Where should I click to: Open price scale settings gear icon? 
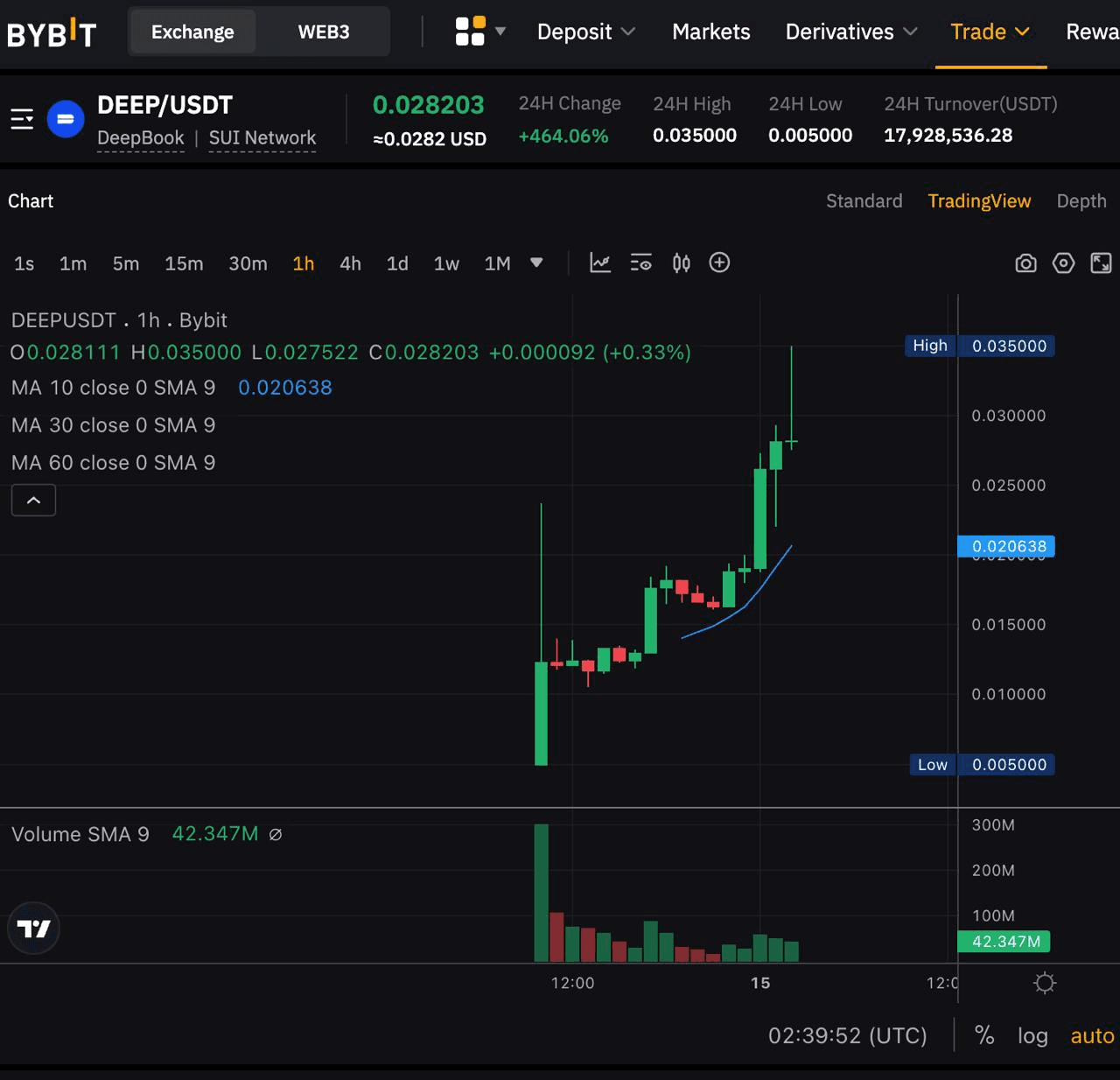click(1045, 983)
